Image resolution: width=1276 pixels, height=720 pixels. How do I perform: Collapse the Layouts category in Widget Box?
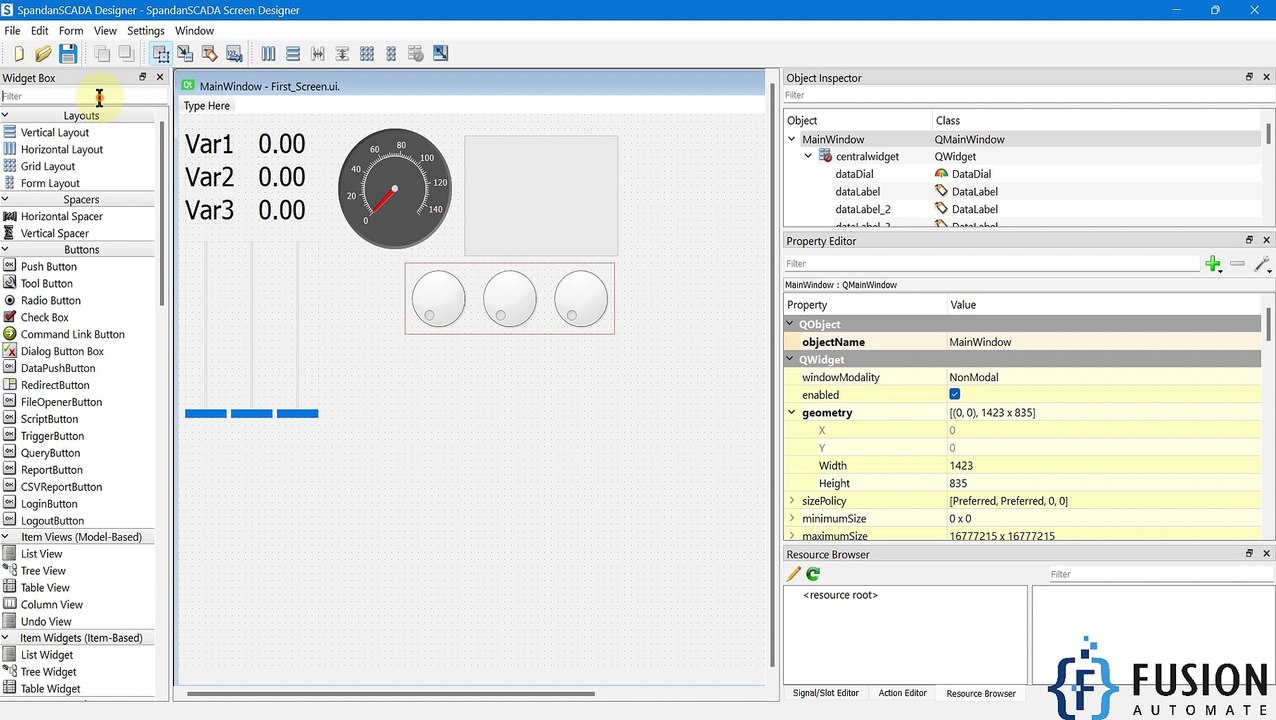pyautogui.click(x=5, y=116)
